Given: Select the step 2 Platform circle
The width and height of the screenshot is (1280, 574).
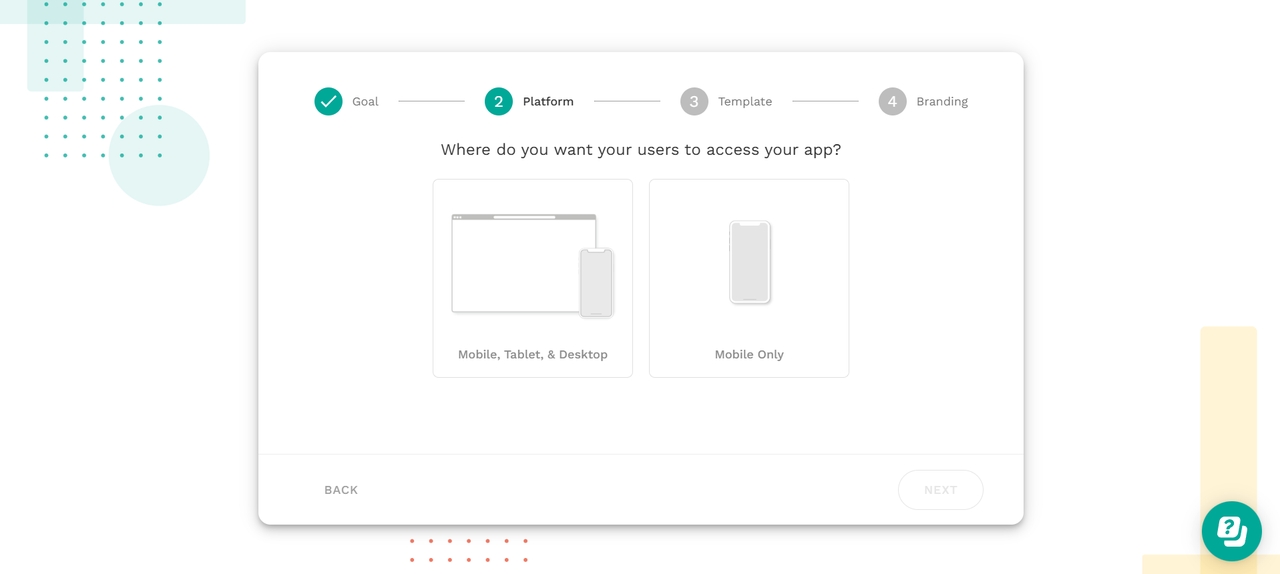Looking at the screenshot, I should click(x=498, y=101).
